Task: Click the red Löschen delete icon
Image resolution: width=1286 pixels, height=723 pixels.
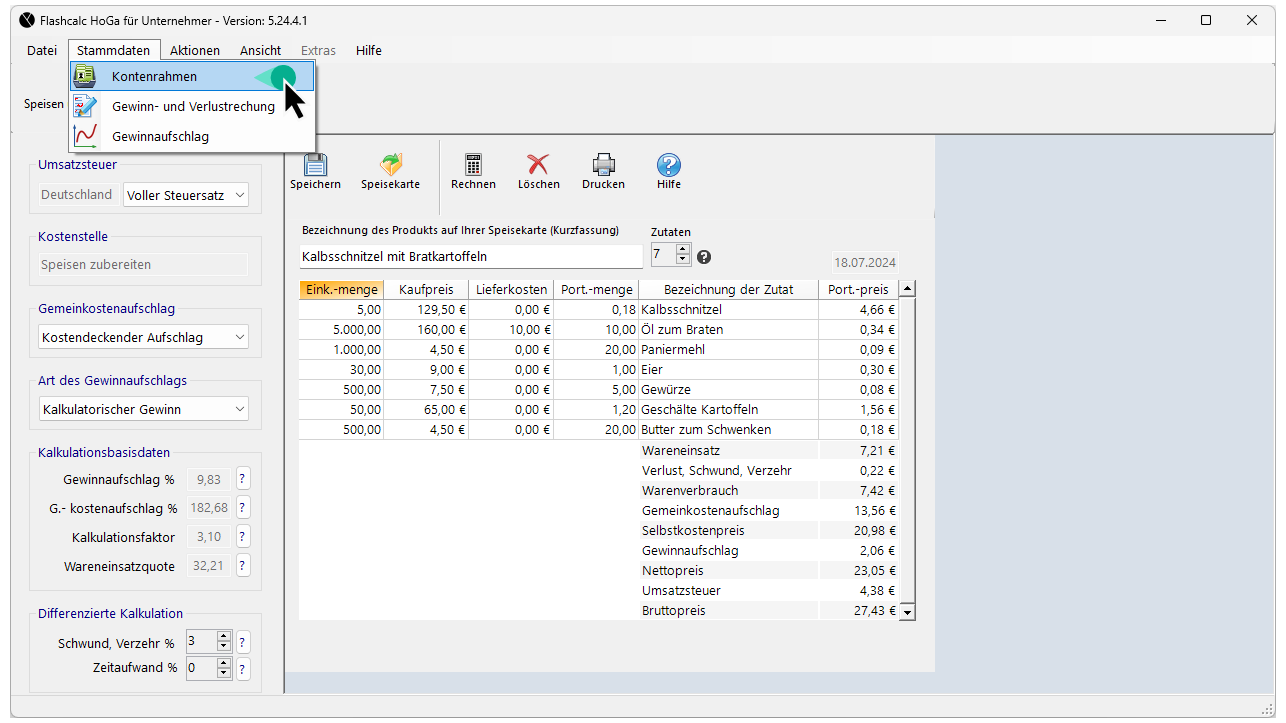Action: tap(538, 165)
